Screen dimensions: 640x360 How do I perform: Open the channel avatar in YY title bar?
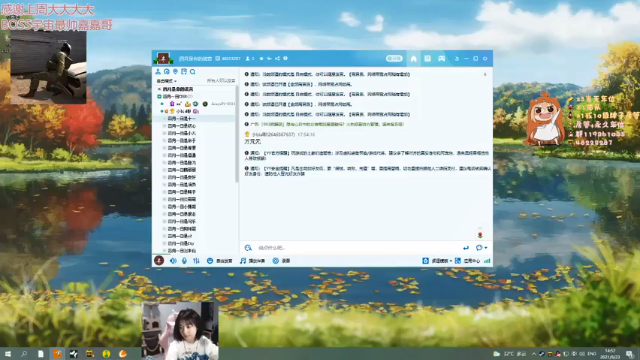click(x=163, y=58)
